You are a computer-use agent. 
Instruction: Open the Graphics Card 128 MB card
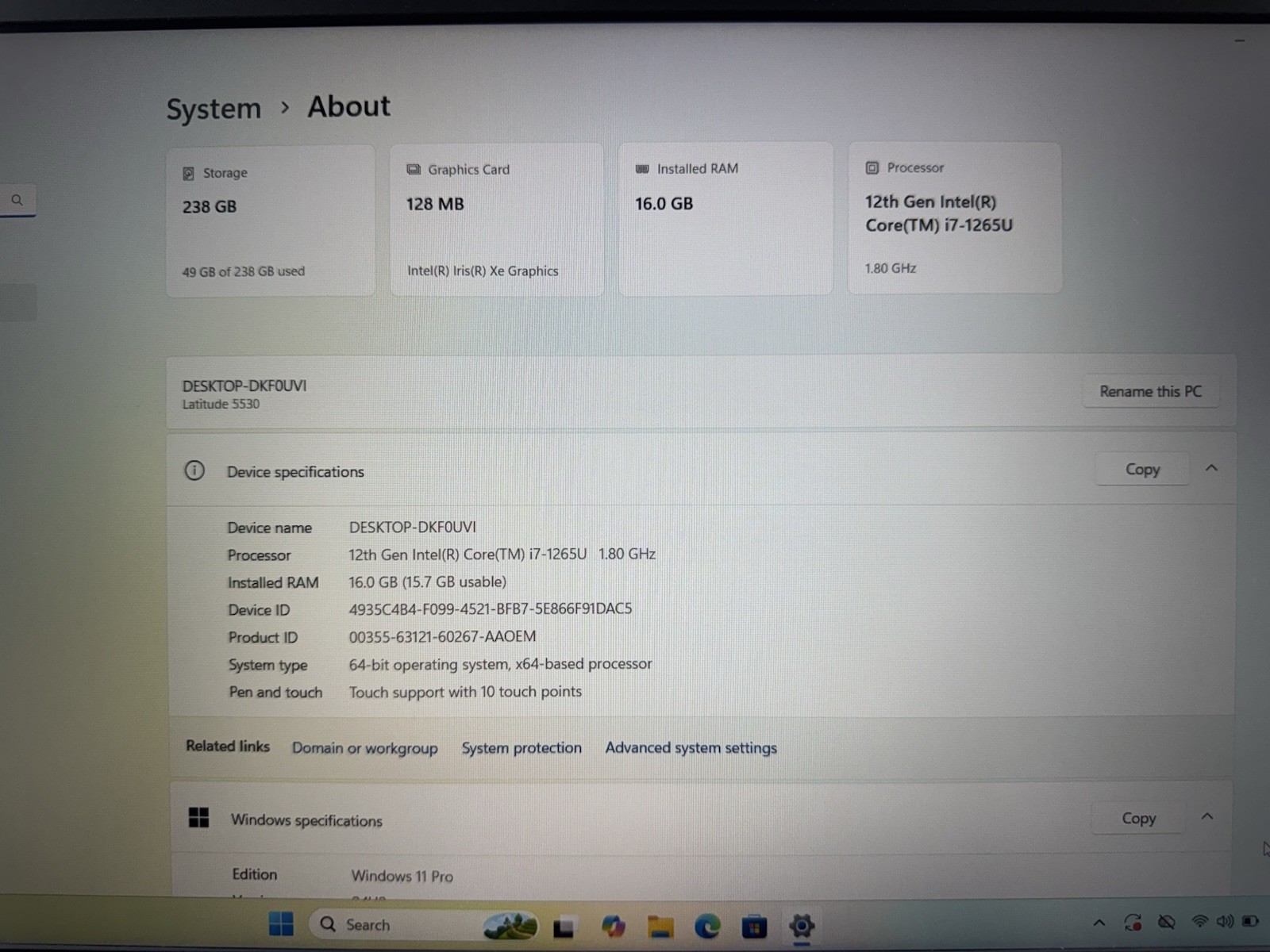[x=497, y=220]
